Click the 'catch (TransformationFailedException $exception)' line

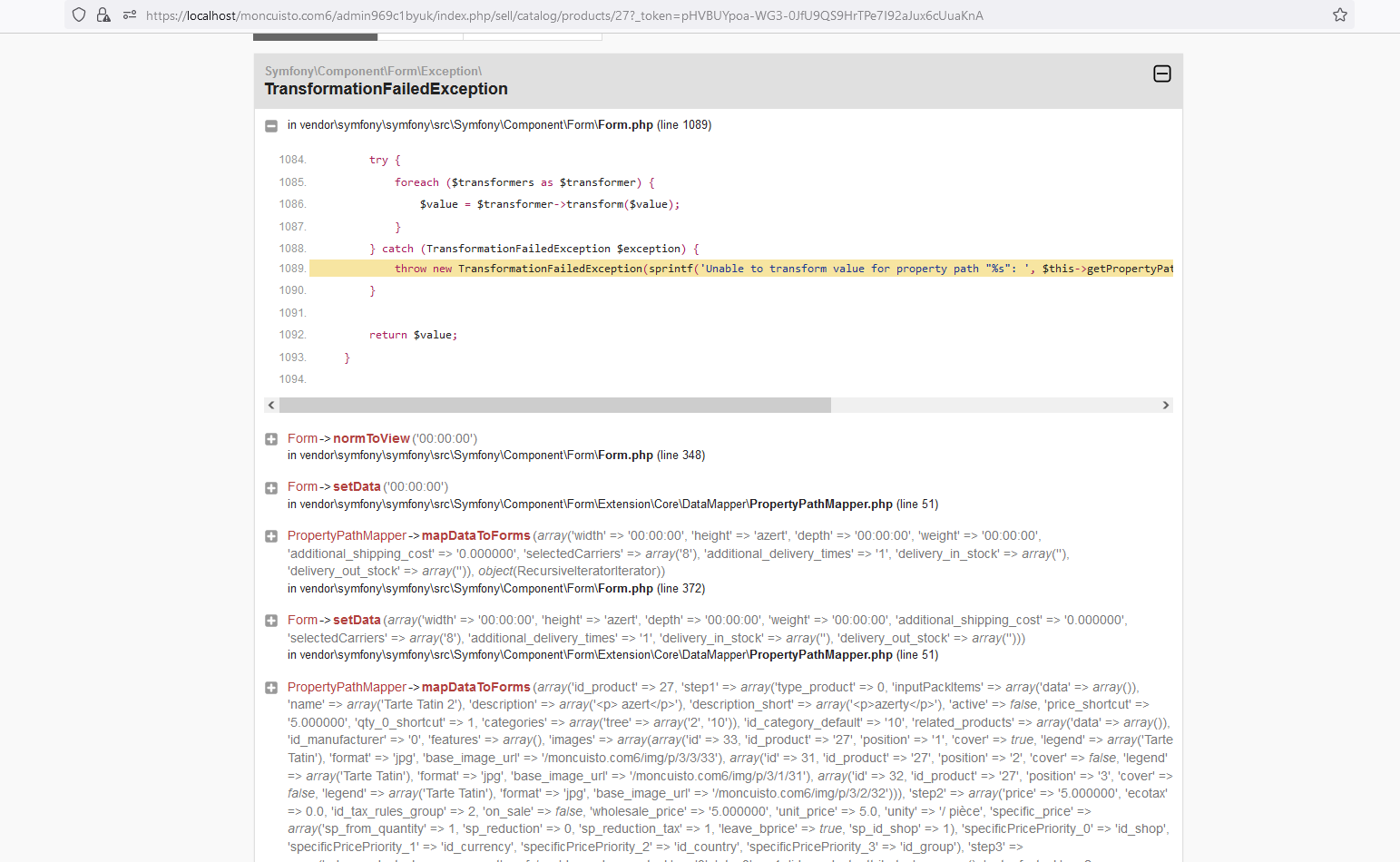pos(534,249)
